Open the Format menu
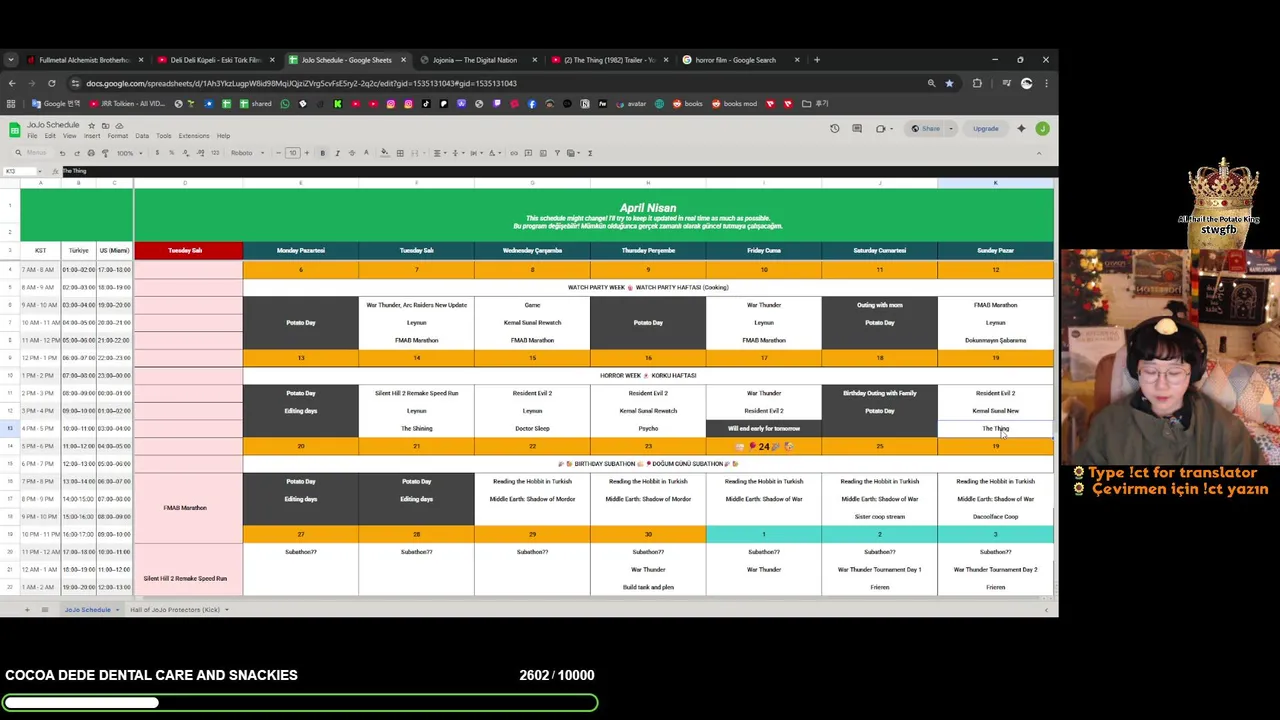The image size is (1280, 720). click(117, 136)
